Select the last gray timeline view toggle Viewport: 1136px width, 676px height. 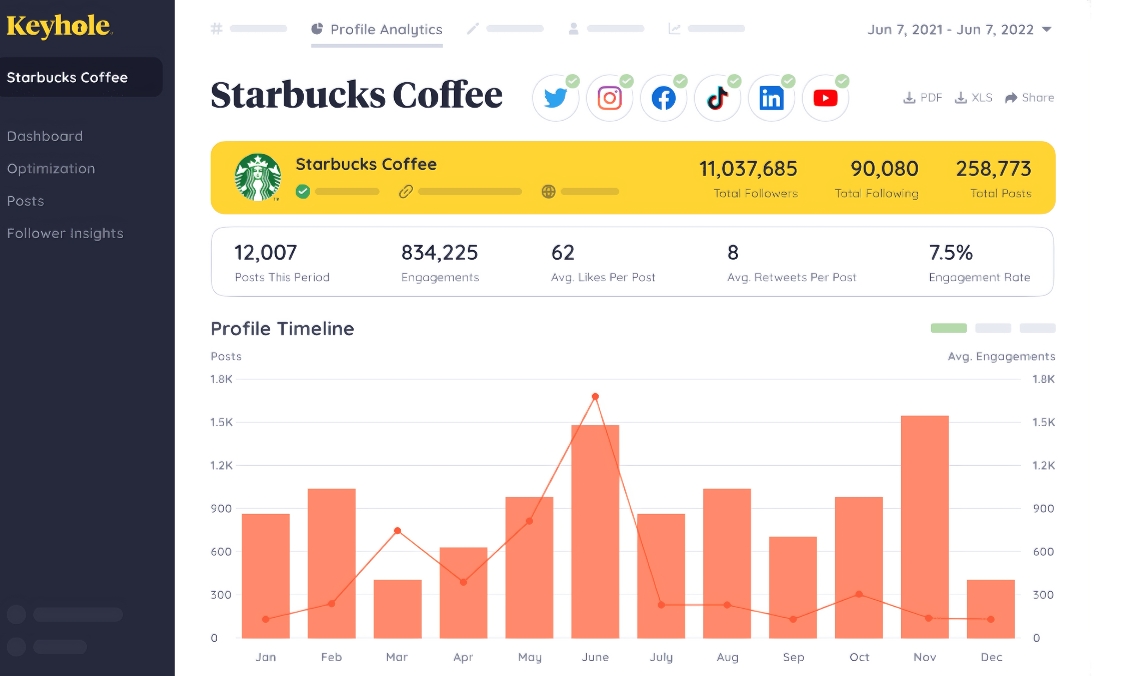pyautogui.click(x=1037, y=328)
